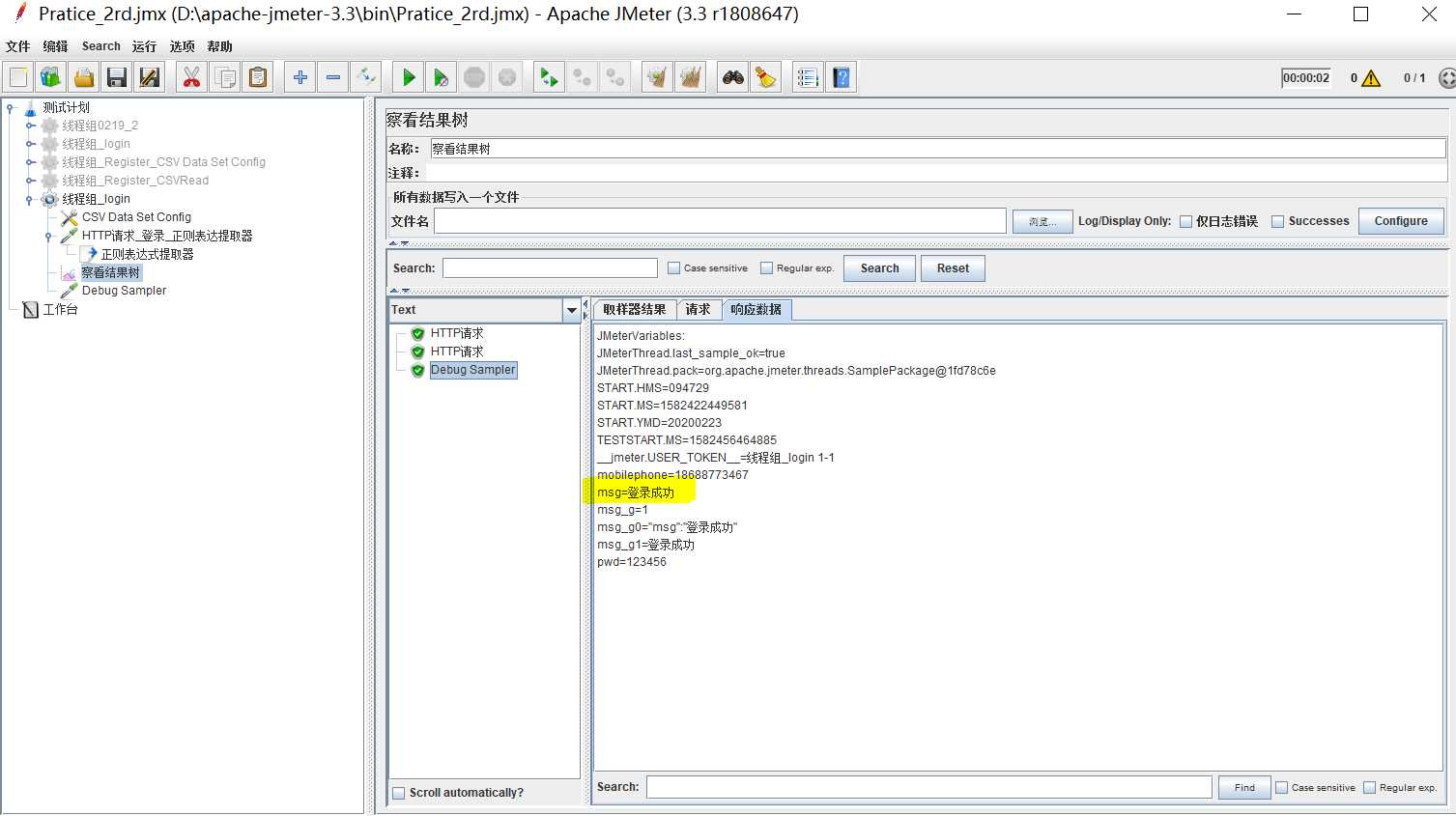
Task: Enable top Regular exp. checkbox
Action: [x=766, y=268]
